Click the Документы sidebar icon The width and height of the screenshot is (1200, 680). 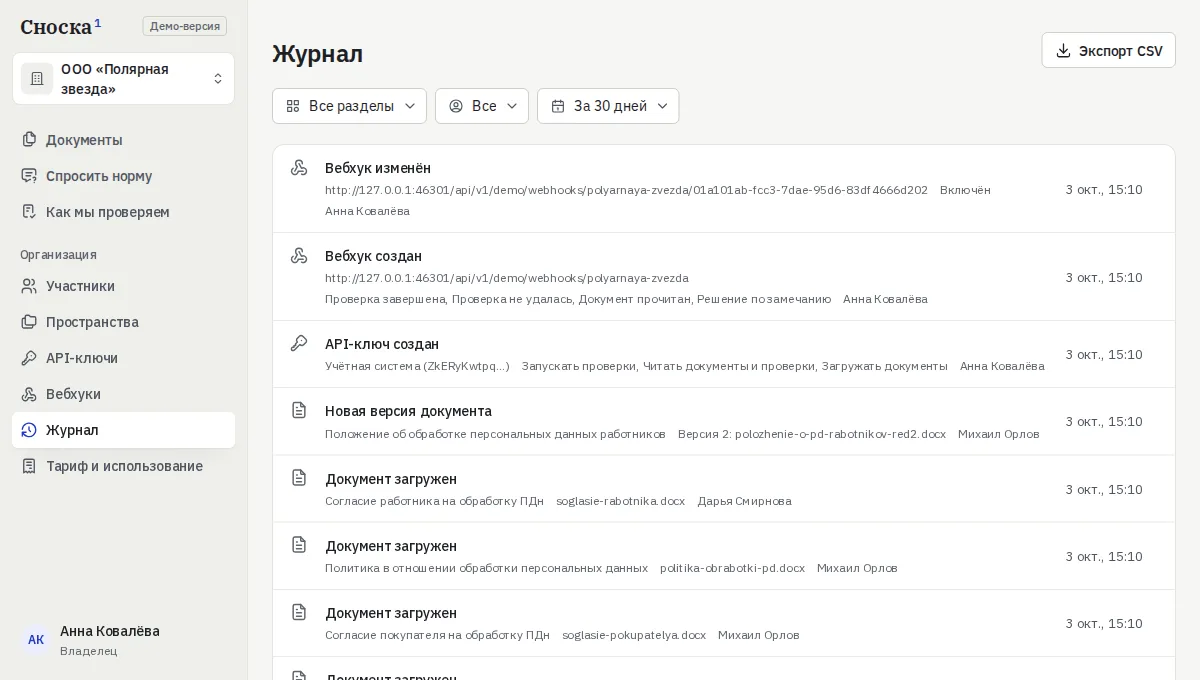[29, 140]
